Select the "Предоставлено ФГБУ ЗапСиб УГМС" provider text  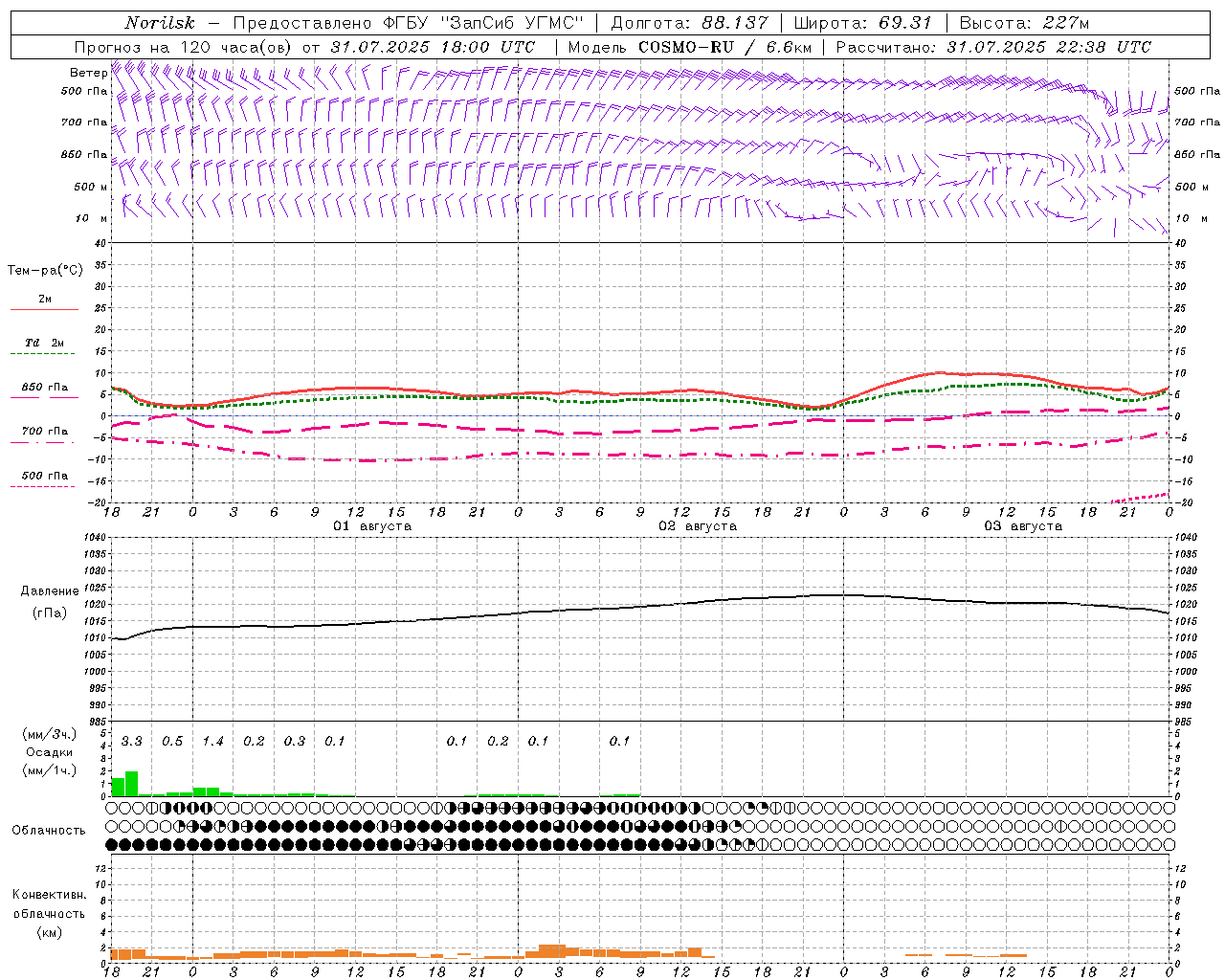click(409, 23)
